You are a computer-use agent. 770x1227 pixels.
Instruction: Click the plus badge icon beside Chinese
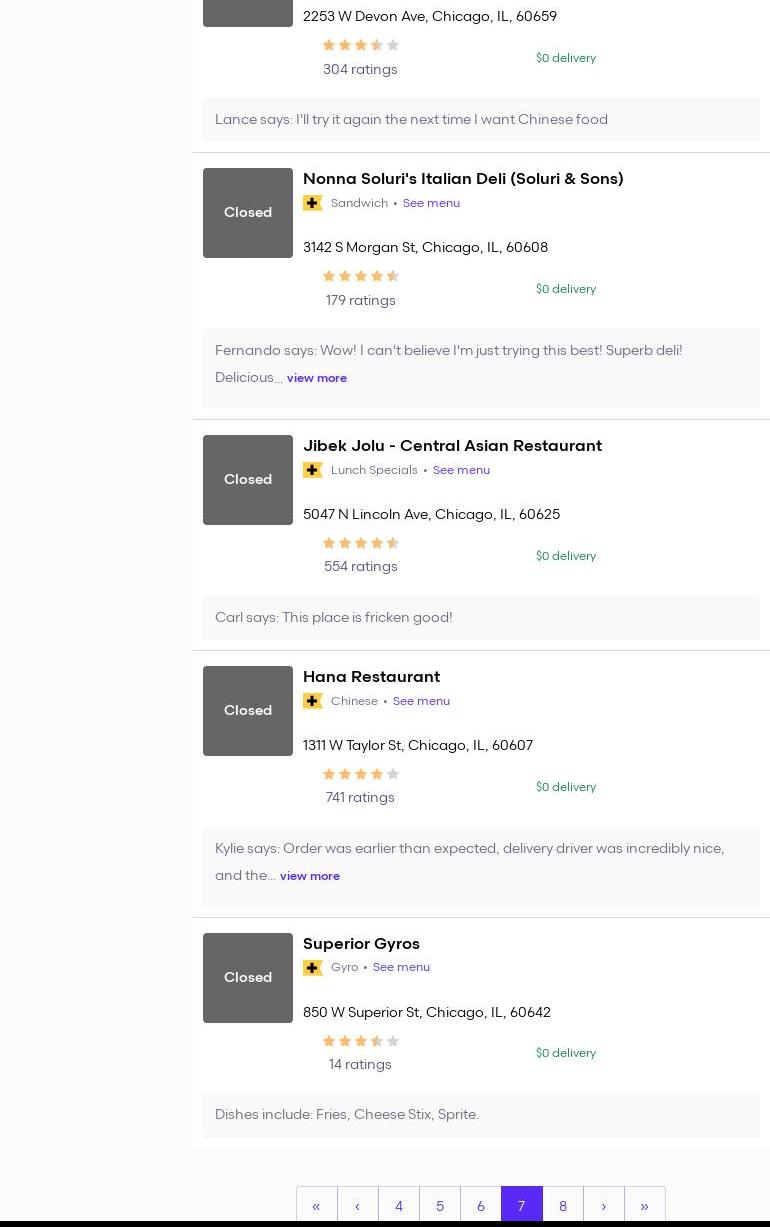pyautogui.click(x=313, y=701)
